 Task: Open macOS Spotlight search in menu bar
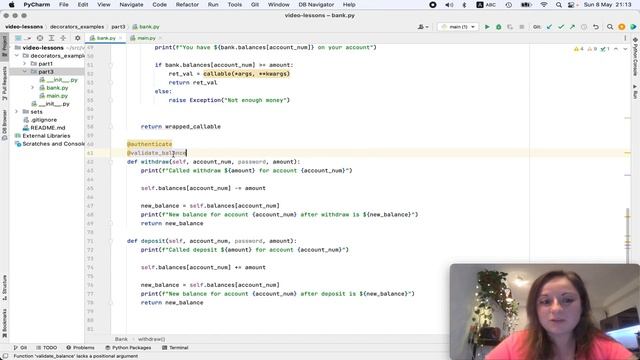[558, 4]
